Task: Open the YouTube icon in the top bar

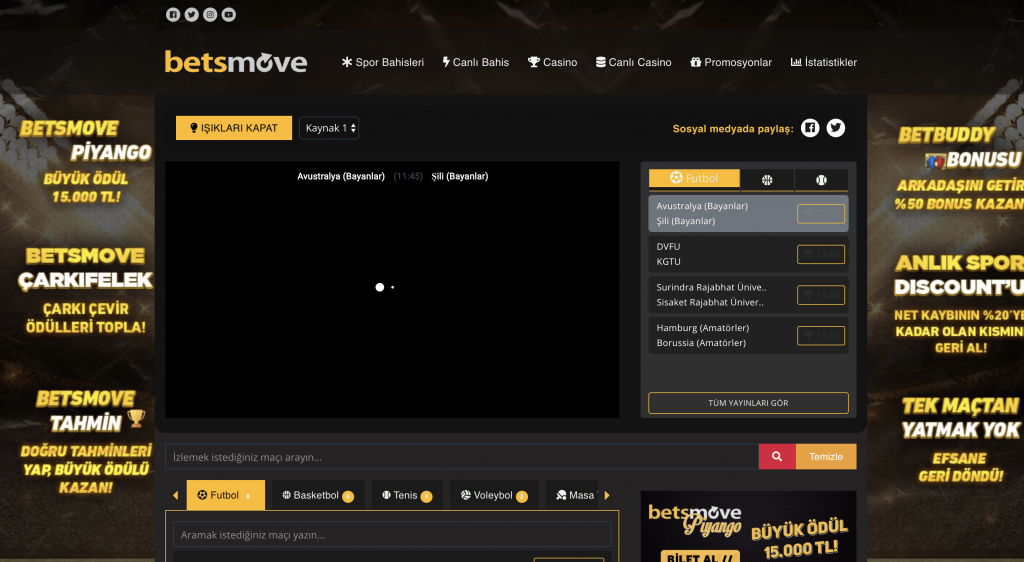Action: click(229, 15)
